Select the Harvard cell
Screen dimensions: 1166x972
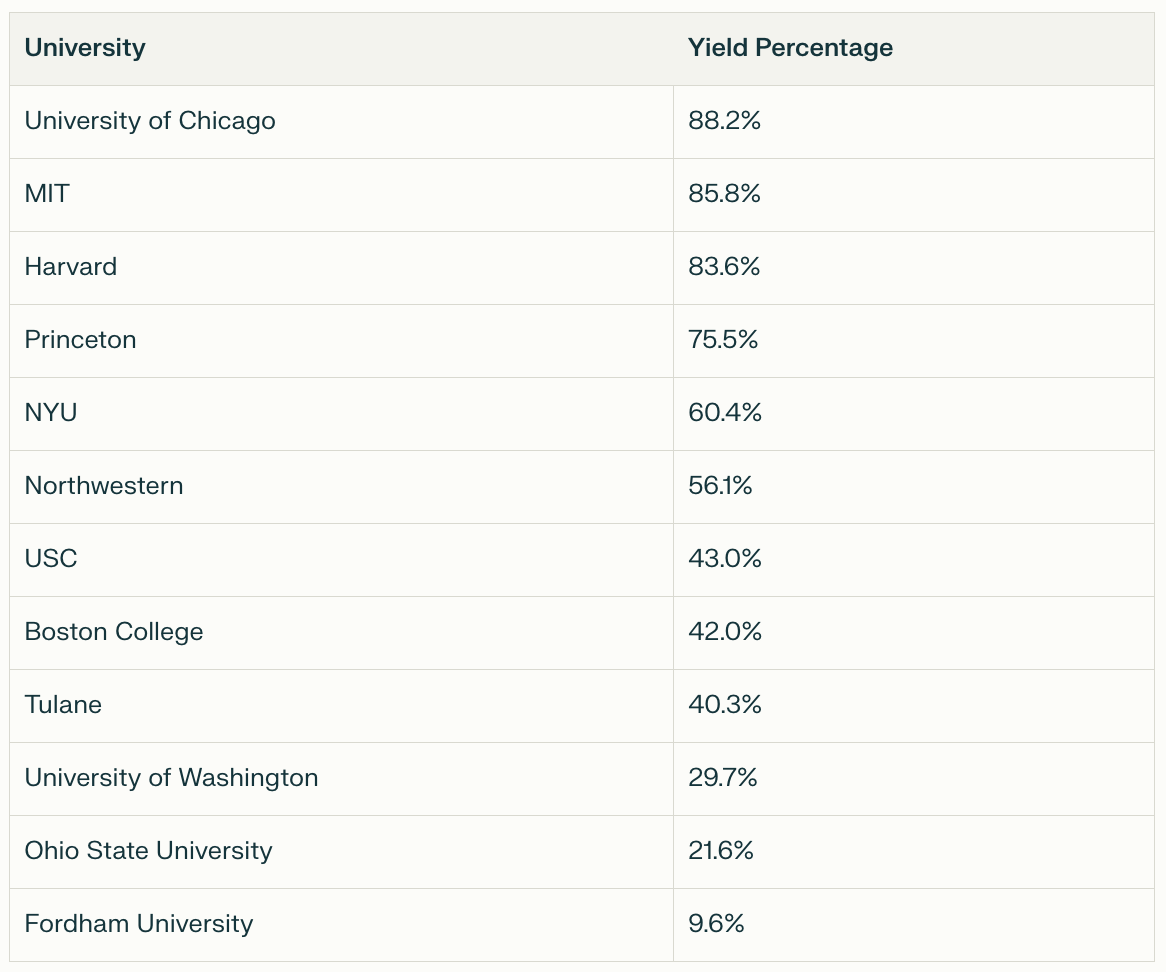(71, 267)
